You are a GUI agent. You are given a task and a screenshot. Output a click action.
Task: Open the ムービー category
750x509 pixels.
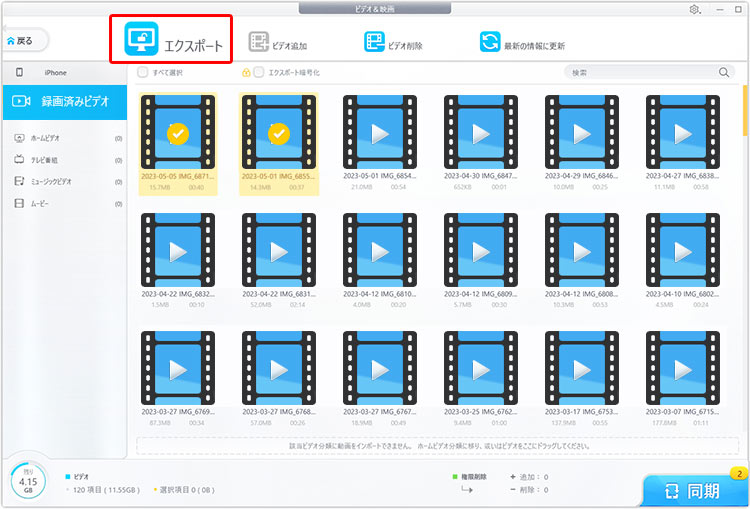65,204
